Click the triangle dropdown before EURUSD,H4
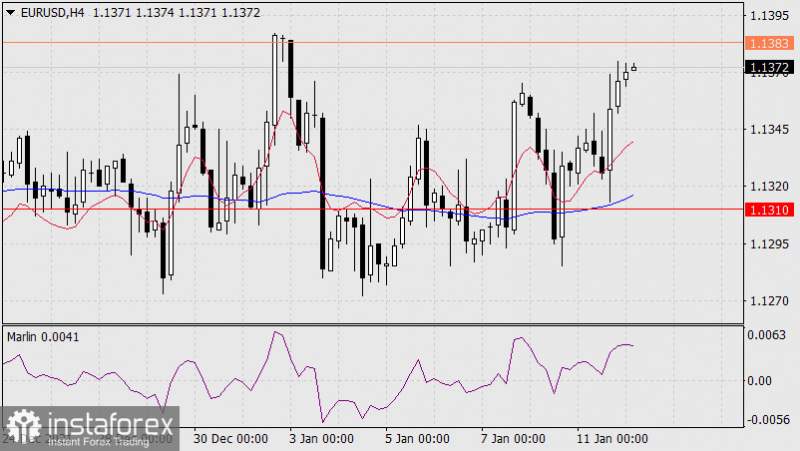800x451 pixels. tap(10, 13)
